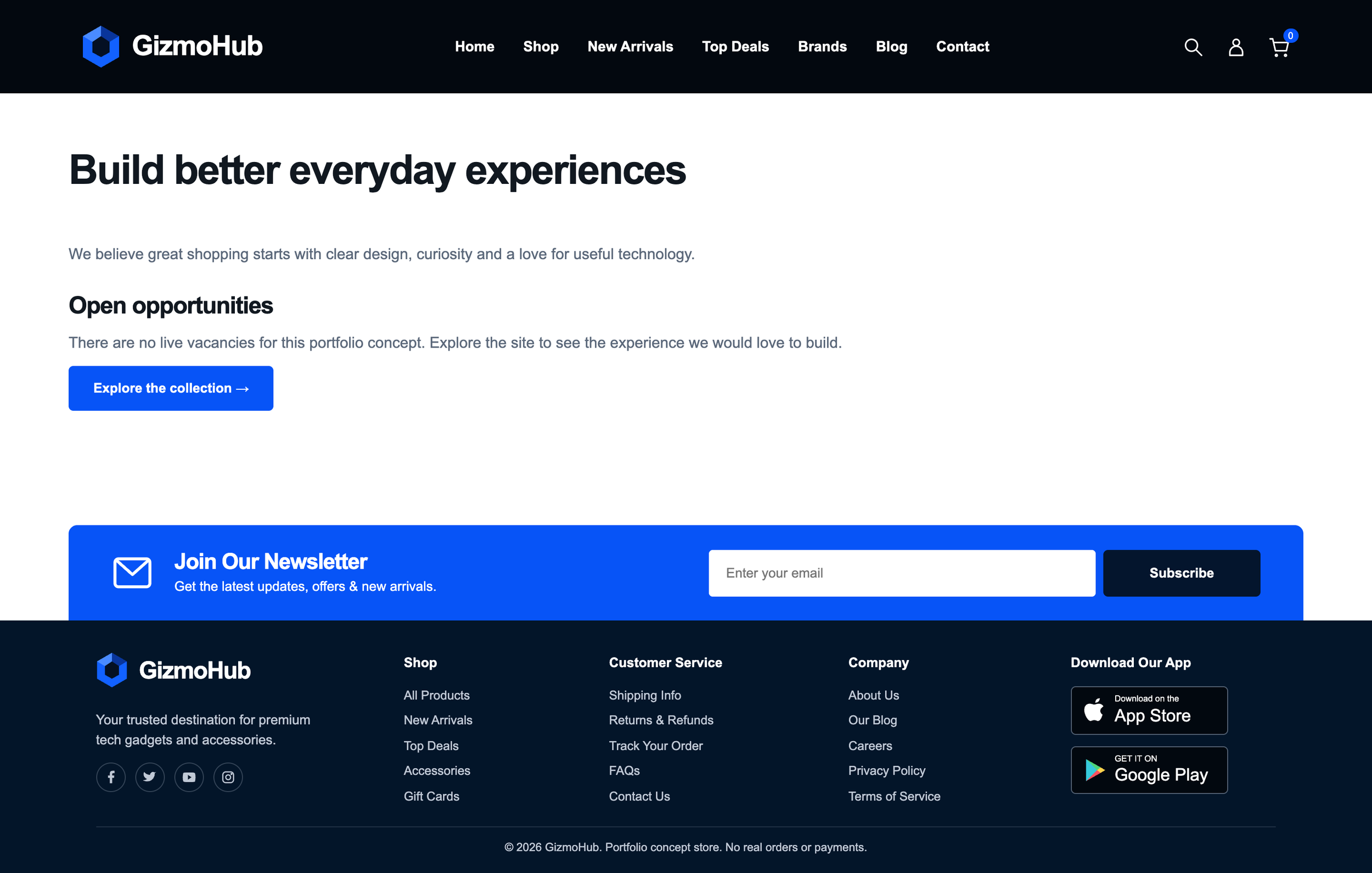Go to Home in navigation
Screen dimensions: 1372x873
[x=475, y=47]
